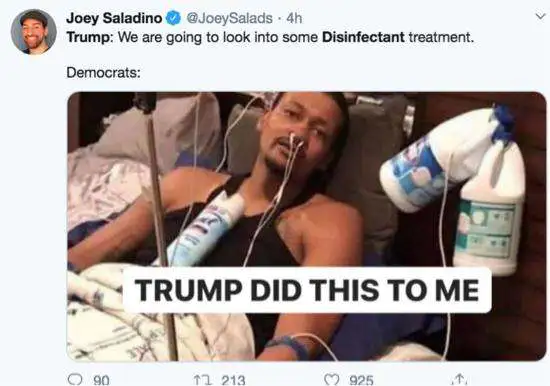Click the bold word Trump

click(88, 37)
